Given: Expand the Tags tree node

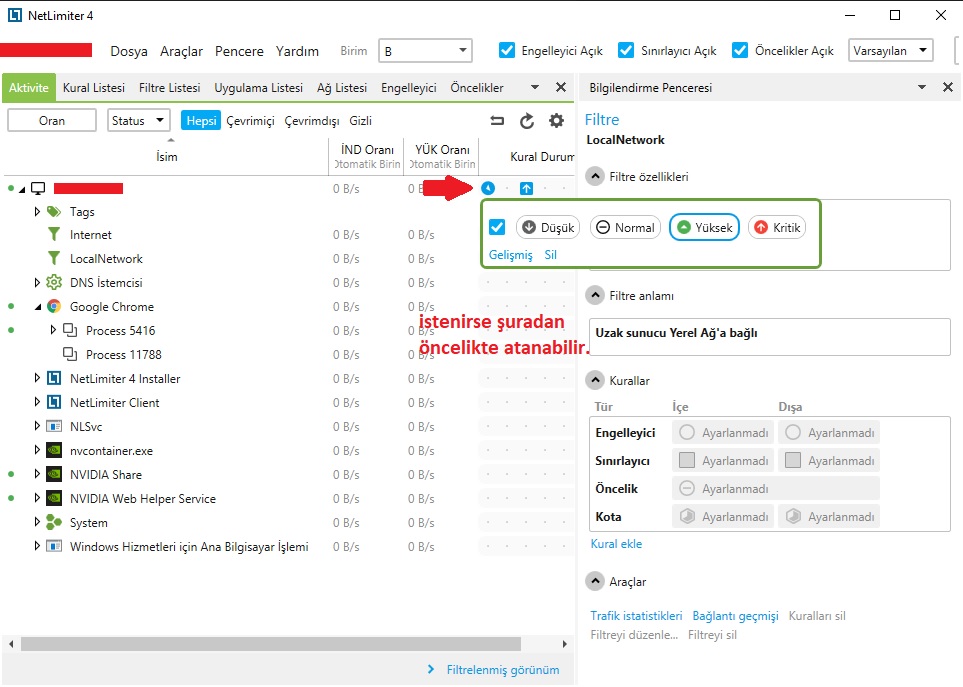Looking at the screenshot, I should pyautogui.click(x=37, y=212).
